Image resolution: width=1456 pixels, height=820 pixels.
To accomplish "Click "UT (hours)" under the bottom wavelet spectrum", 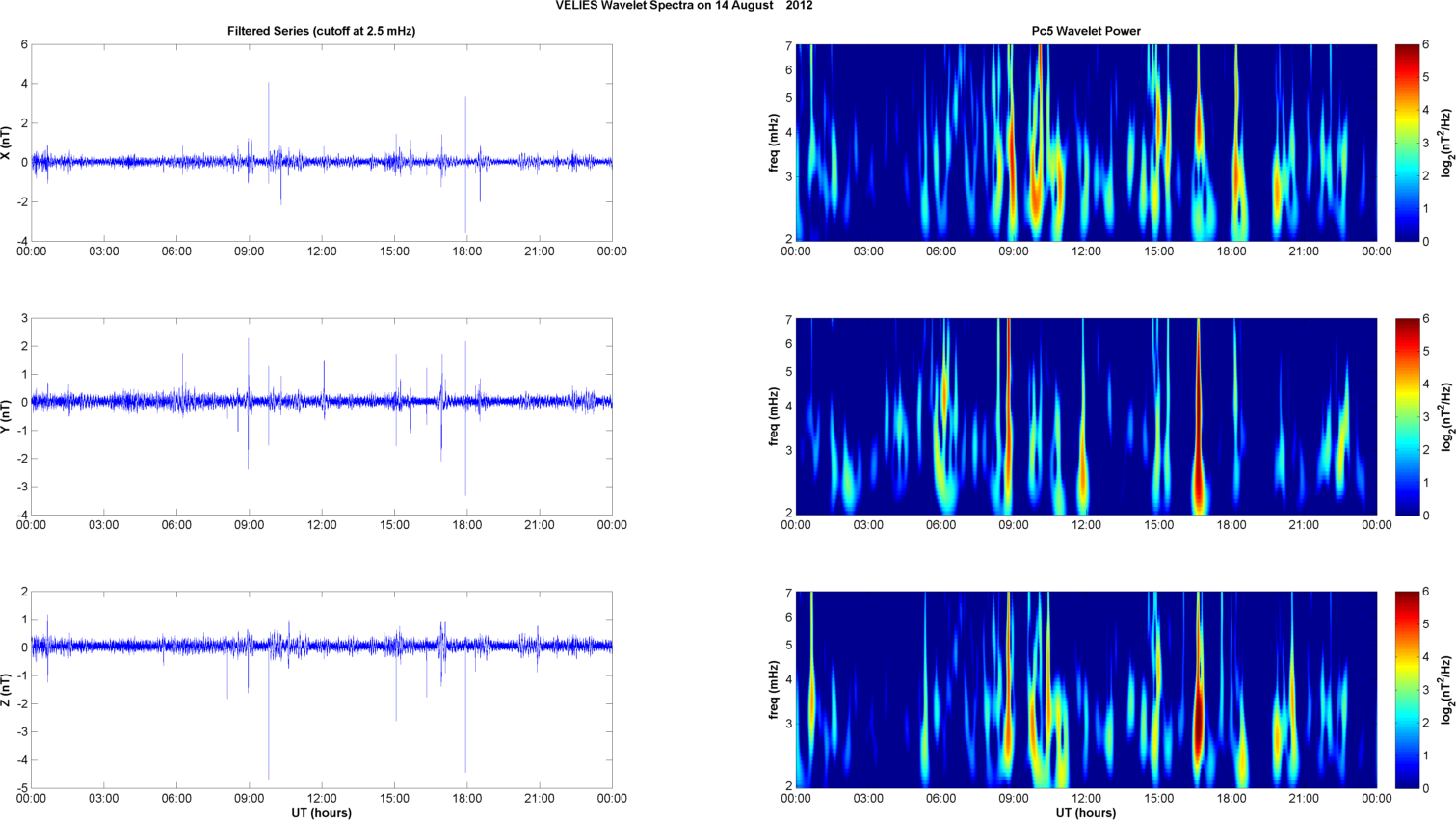I will pyautogui.click(x=1086, y=813).
